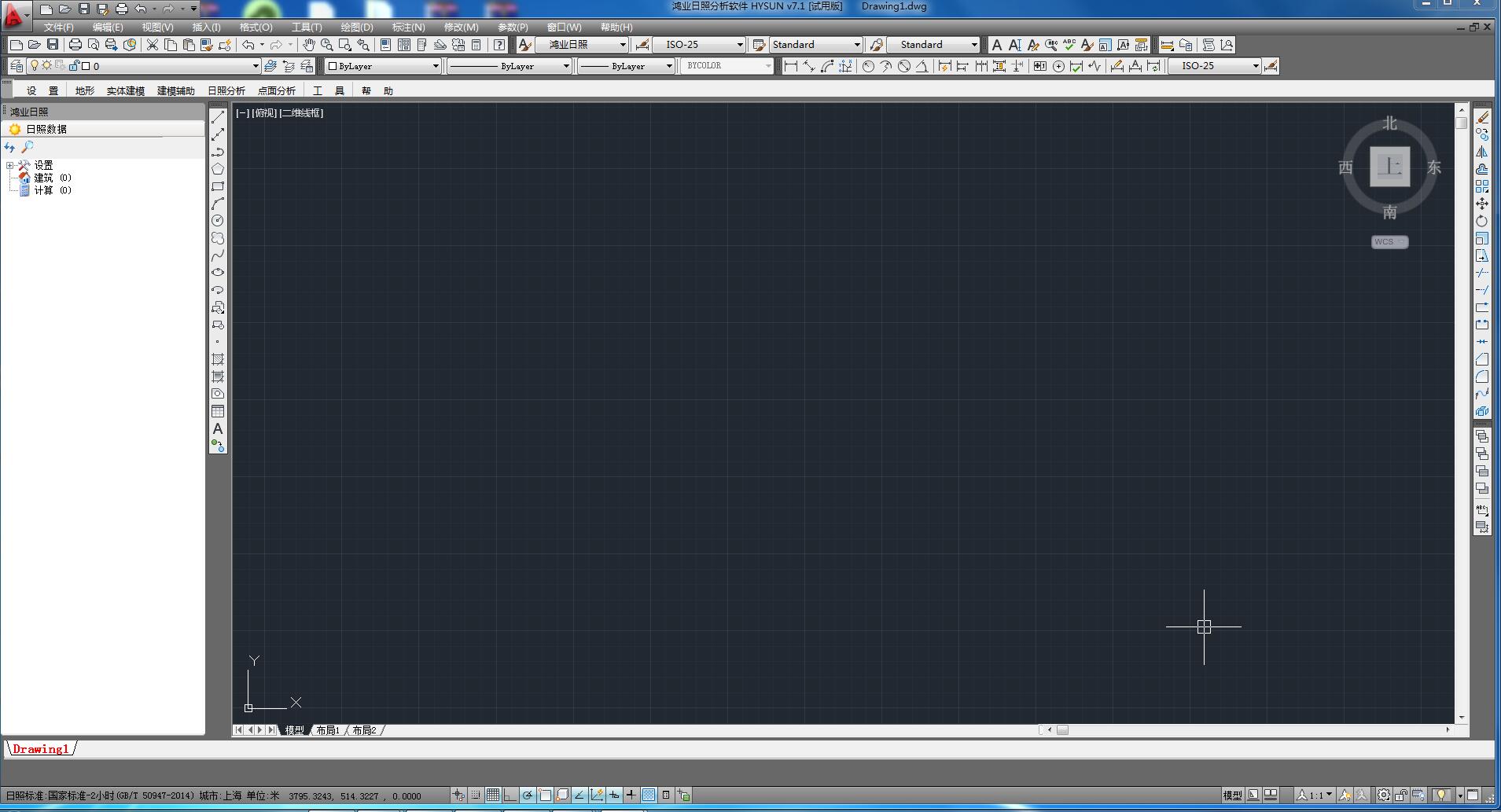Open the 绘图(D) menu
Viewport: 1501px width, 812px height.
357,28
